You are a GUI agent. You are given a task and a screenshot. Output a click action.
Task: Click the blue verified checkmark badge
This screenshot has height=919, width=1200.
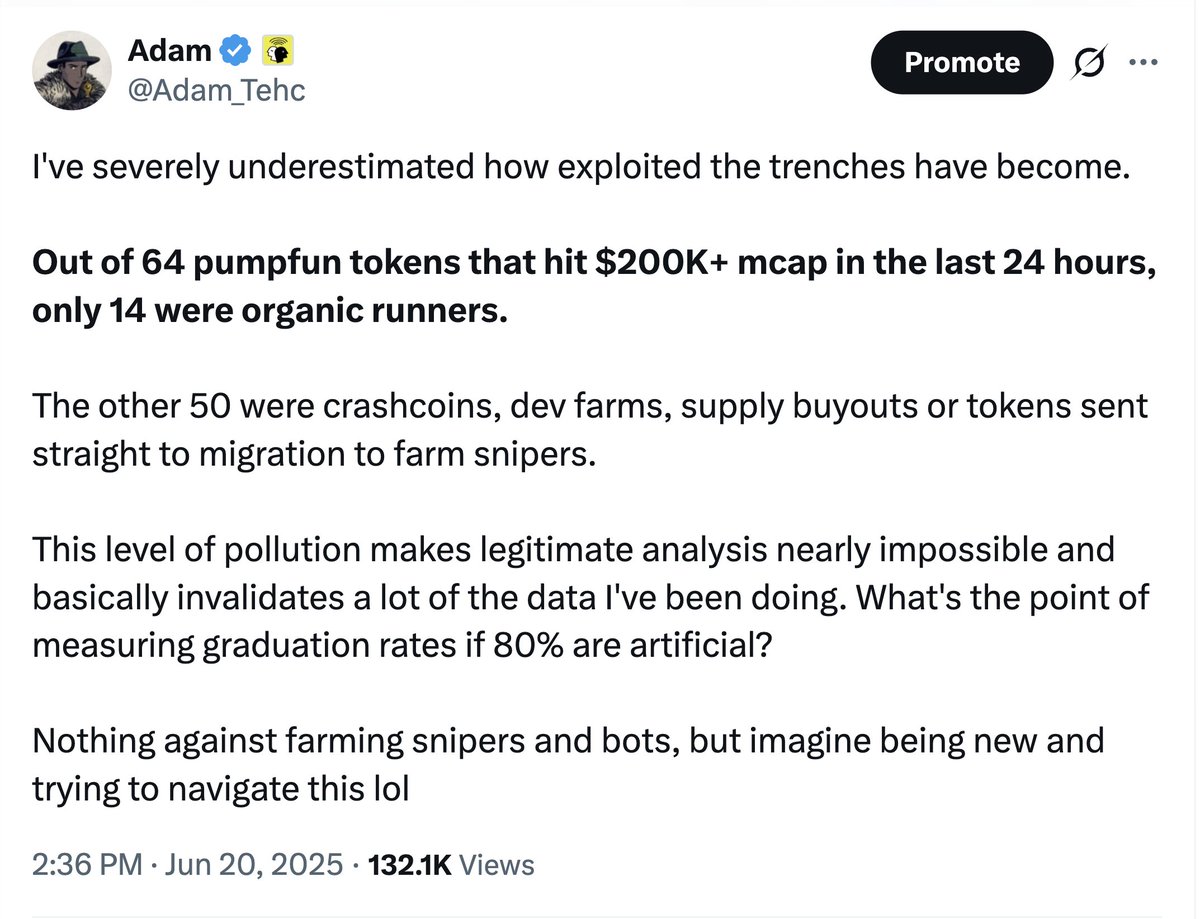pos(235,49)
